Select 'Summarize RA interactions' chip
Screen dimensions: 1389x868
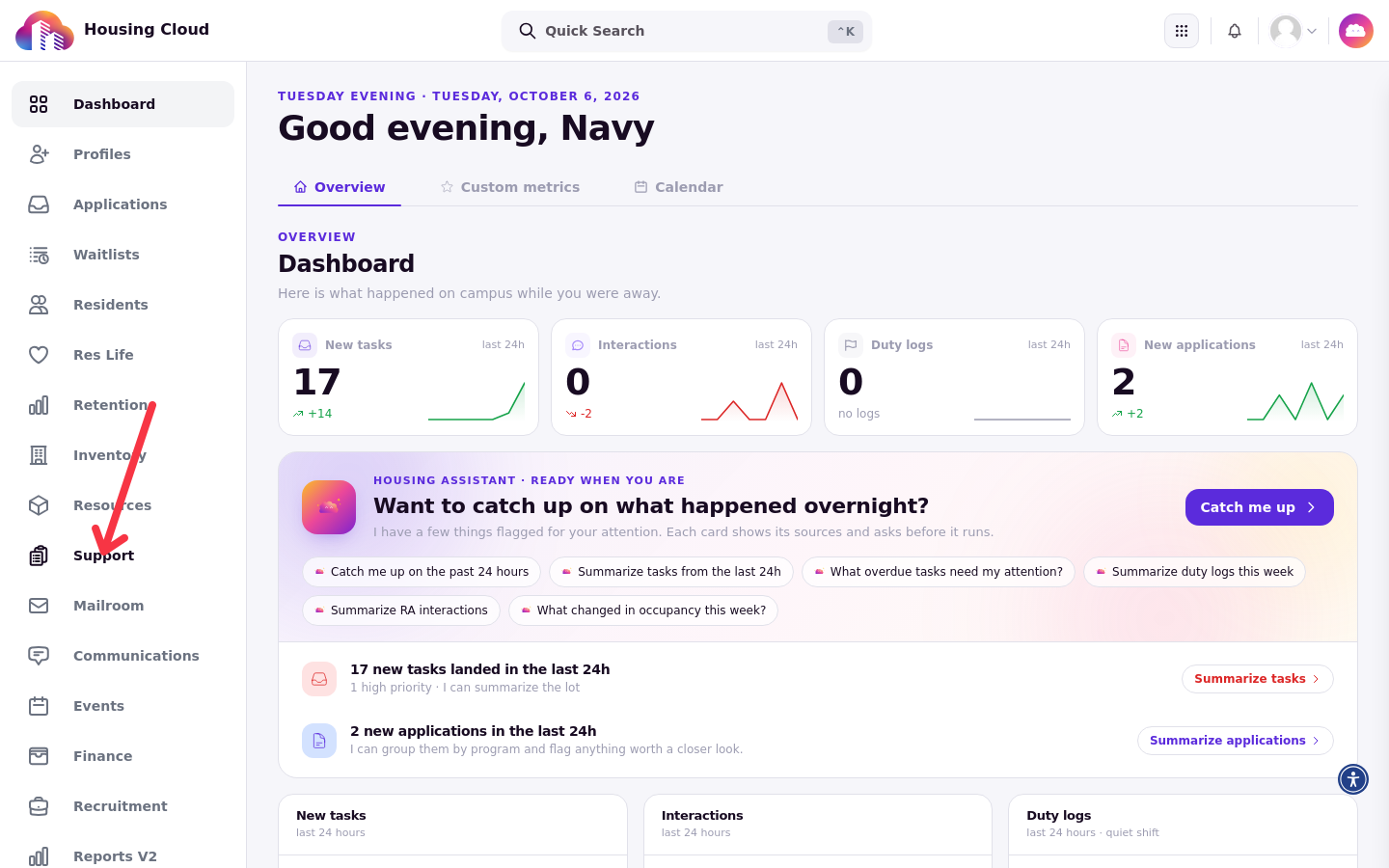tap(401, 610)
